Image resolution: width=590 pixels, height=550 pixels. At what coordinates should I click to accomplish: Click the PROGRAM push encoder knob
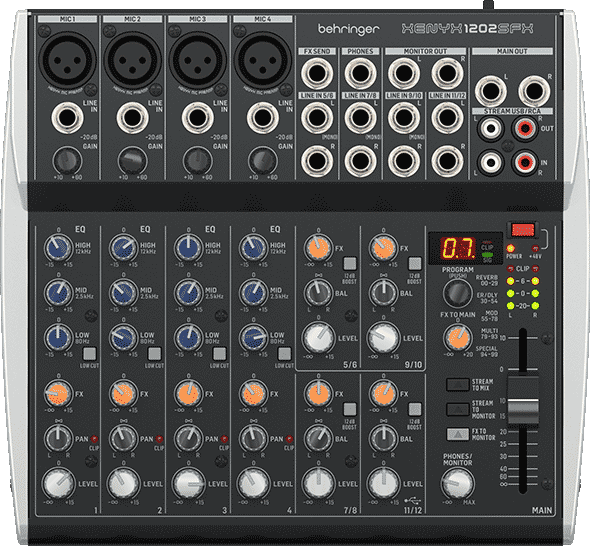[x=458, y=293]
